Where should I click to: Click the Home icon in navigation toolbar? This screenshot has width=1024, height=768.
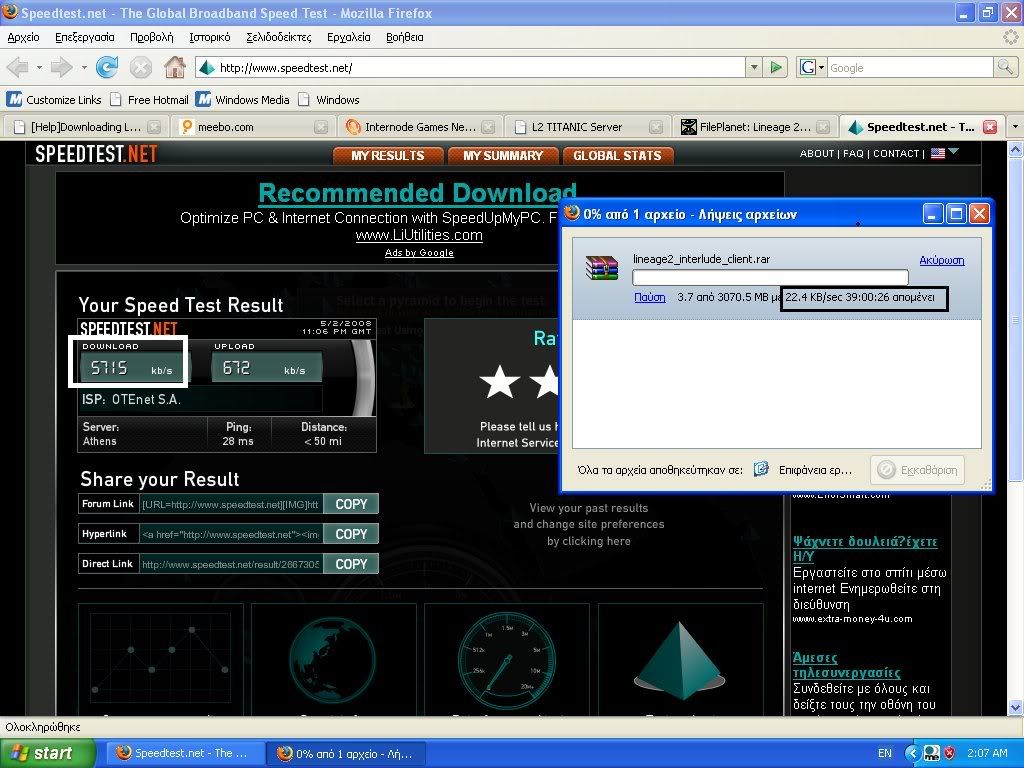174,68
